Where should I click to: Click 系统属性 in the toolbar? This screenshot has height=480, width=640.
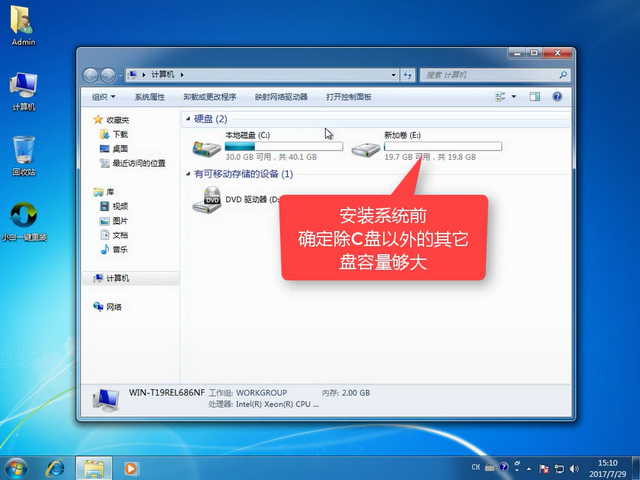149,97
